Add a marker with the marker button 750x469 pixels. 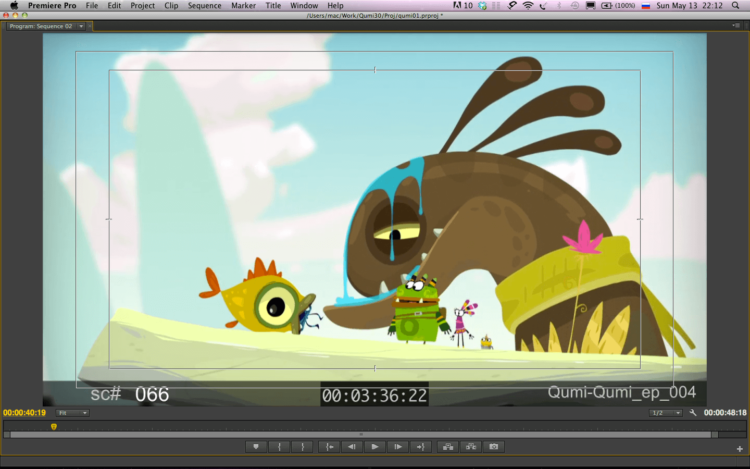pyautogui.click(x=256, y=447)
